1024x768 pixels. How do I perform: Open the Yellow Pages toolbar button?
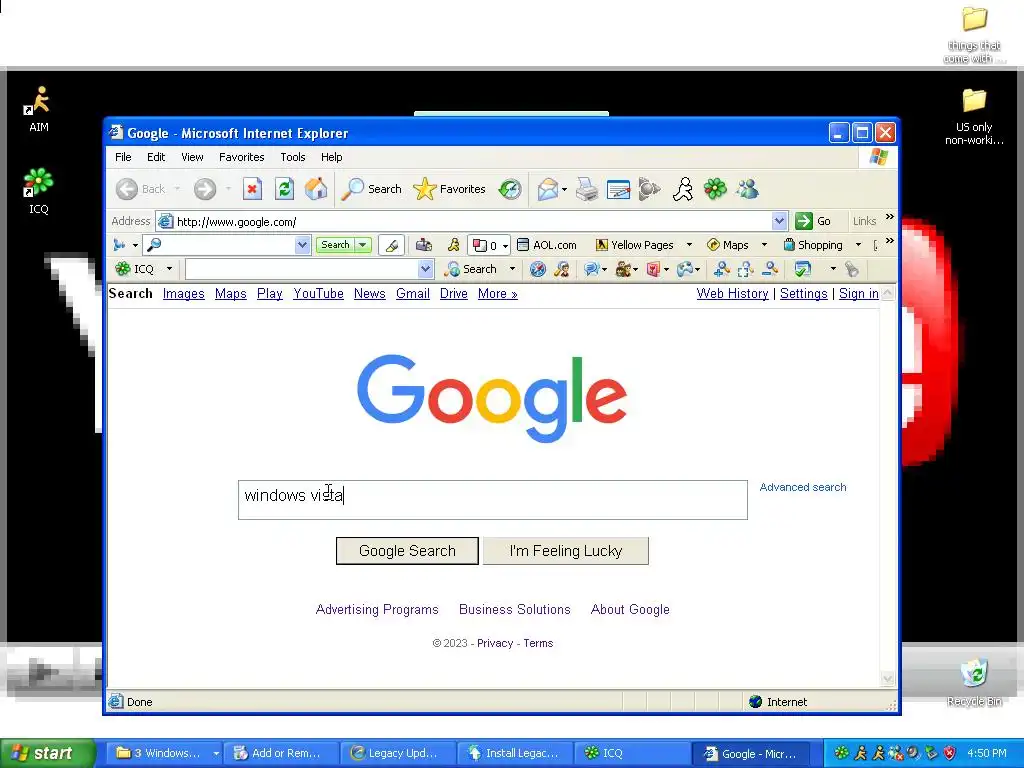pos(635,245)
